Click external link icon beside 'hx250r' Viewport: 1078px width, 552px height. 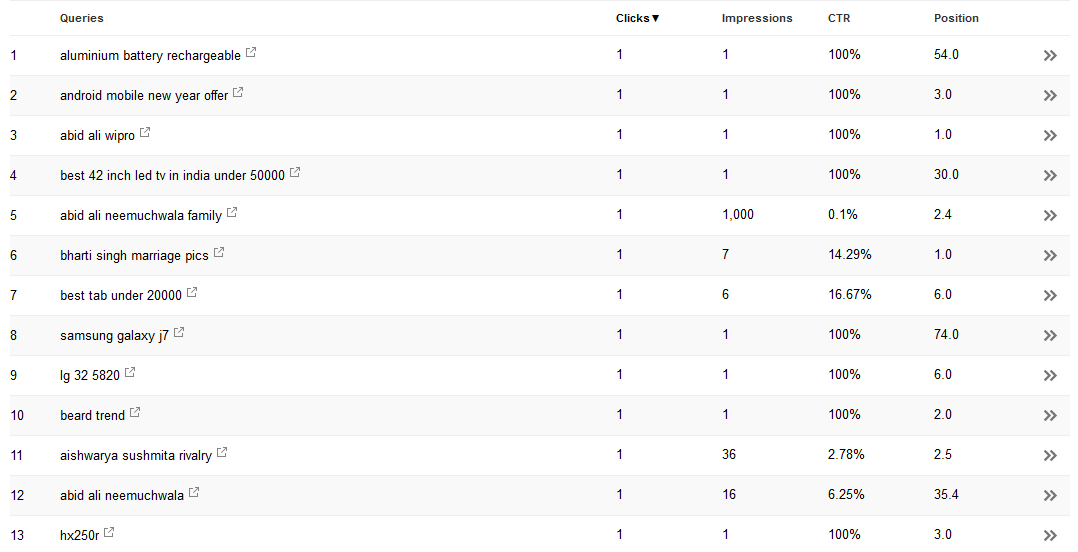(x=109, y=533)
